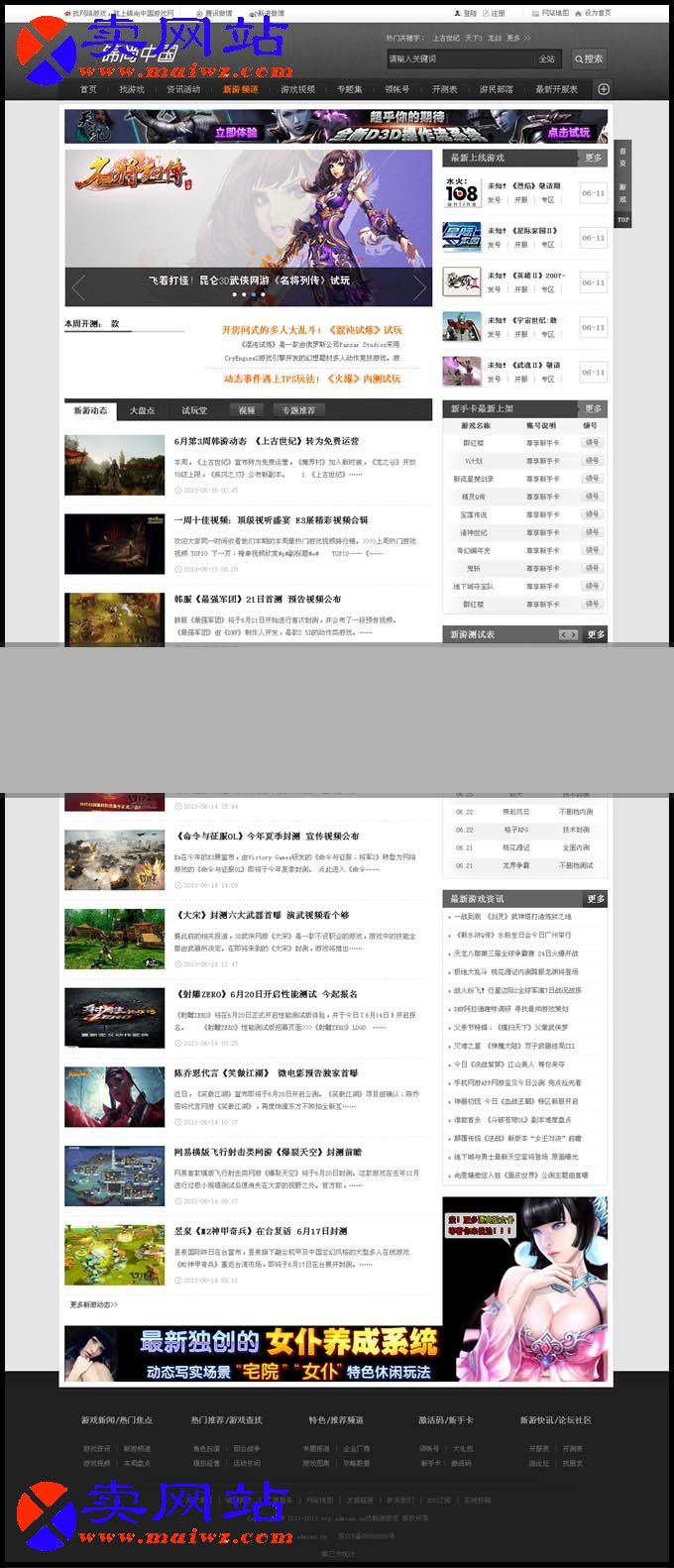Open thumbnail of 《大宋》 article
This screenshot has width=674, height=1568.
coord(115,940)
